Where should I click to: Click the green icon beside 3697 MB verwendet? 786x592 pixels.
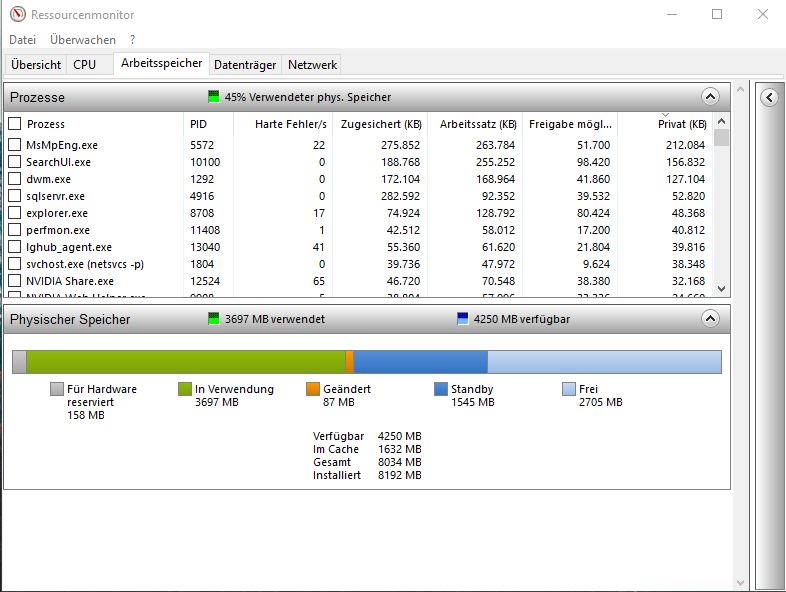(214, 318)
